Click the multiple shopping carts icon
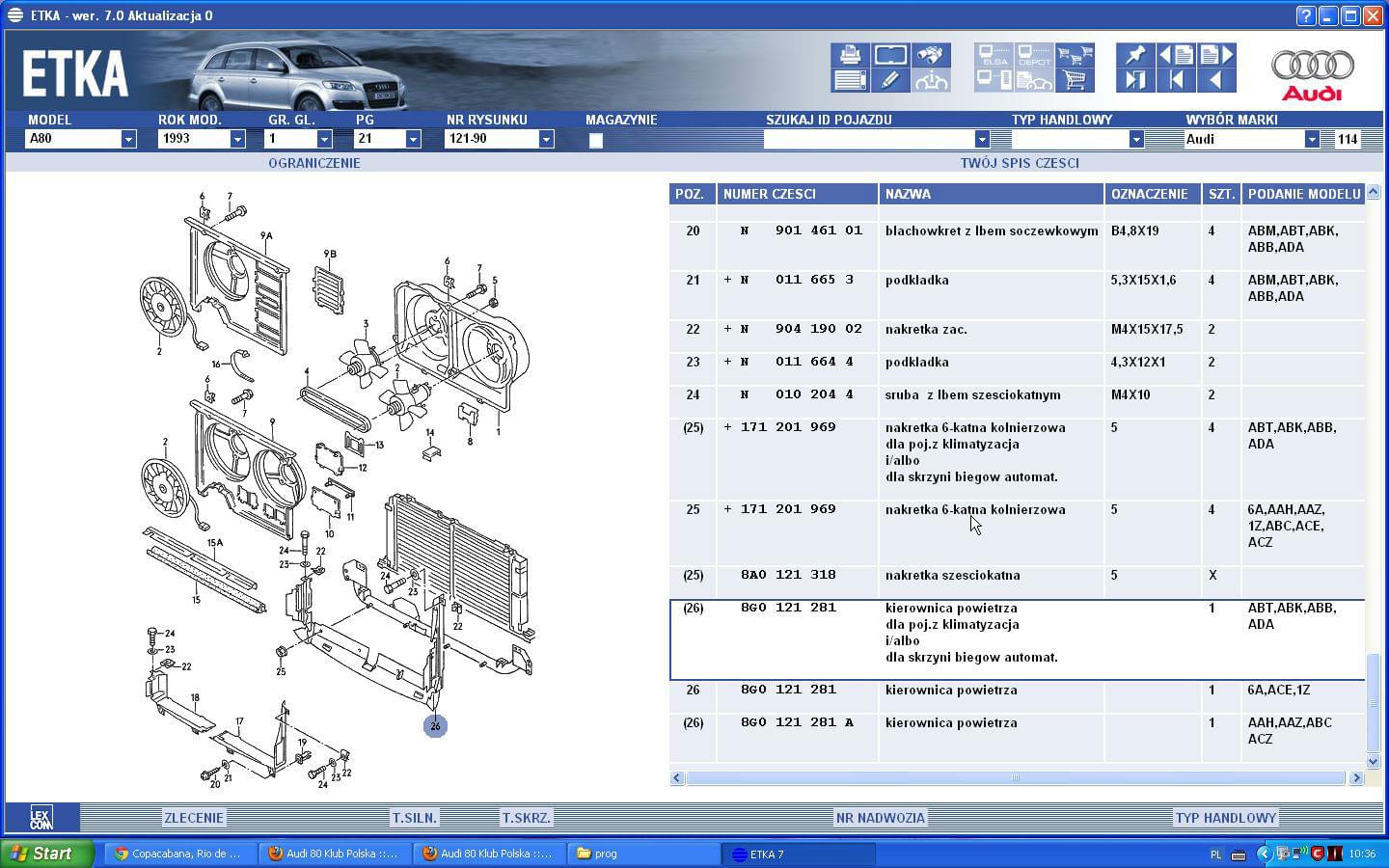Viewport: 1389px width, 868px height. pos(1075,55)
